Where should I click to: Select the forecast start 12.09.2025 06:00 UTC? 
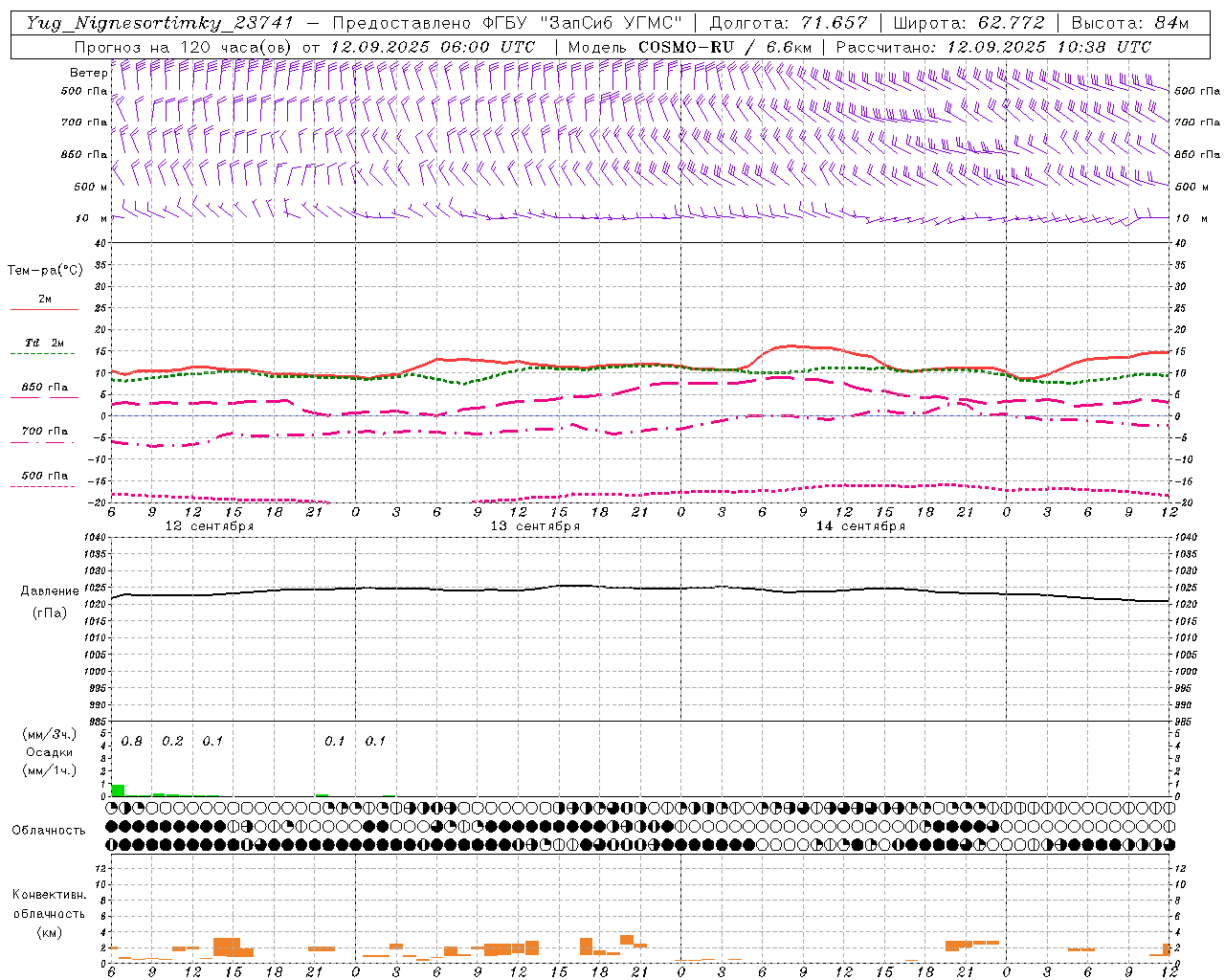point(433,47)
